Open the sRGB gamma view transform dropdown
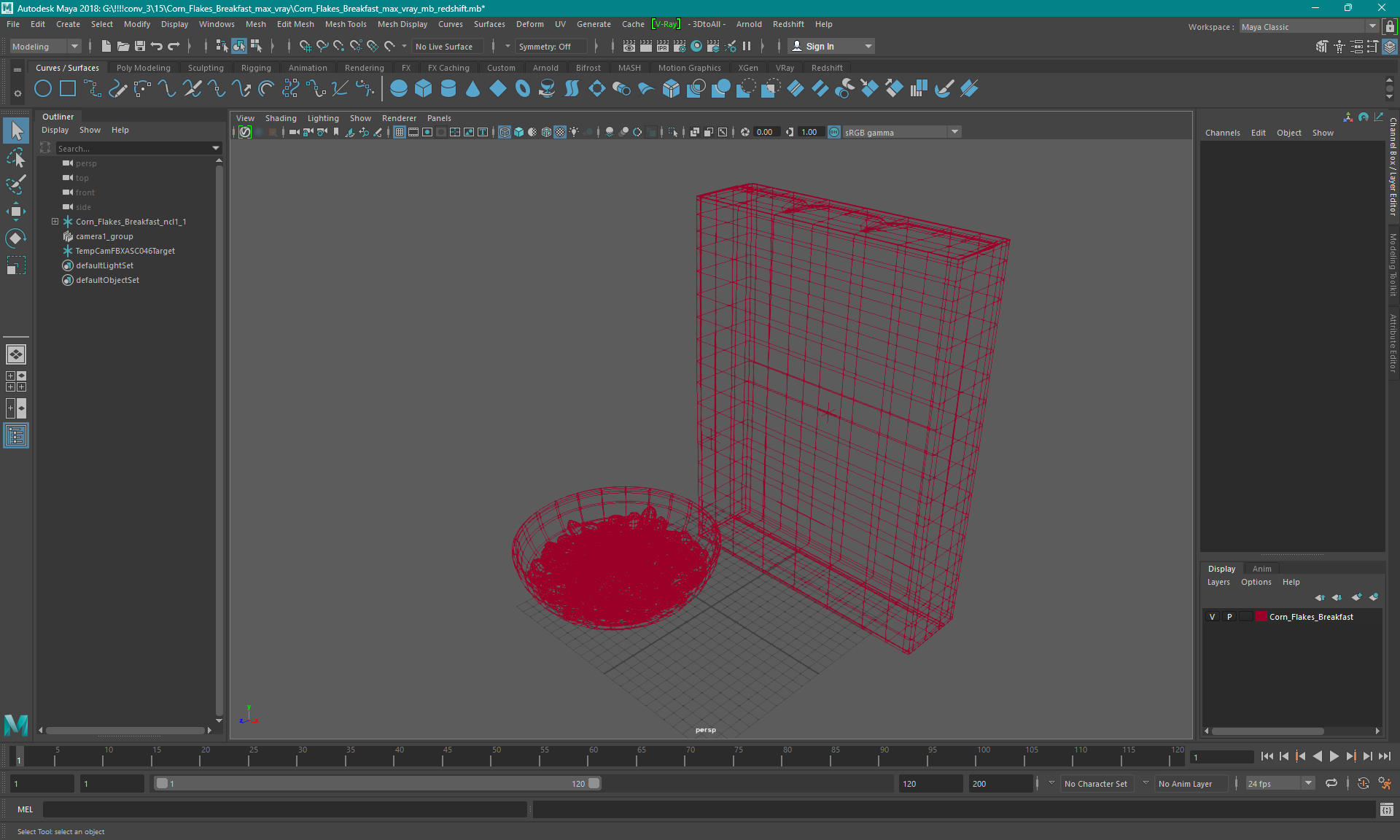Image resolution: width=1400 pixels, height=840 pixels. point(902,132)
